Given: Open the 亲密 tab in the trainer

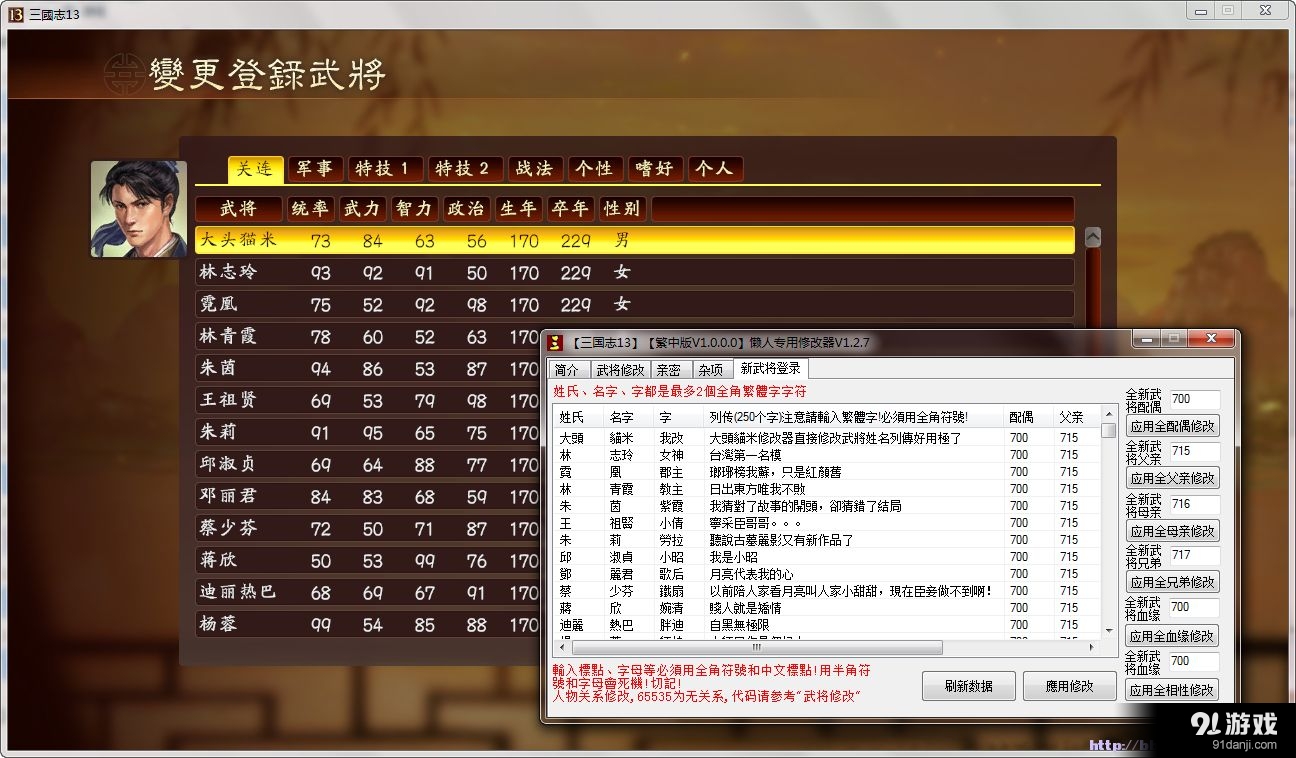Looking at the screenshot, I should coord(669,370).
